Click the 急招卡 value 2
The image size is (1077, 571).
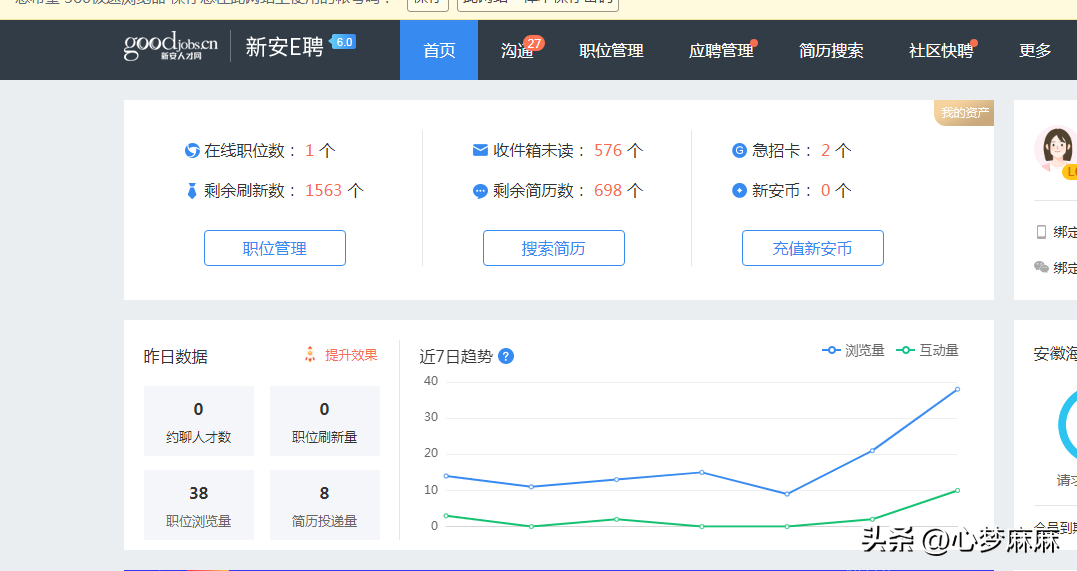[826, 150]
